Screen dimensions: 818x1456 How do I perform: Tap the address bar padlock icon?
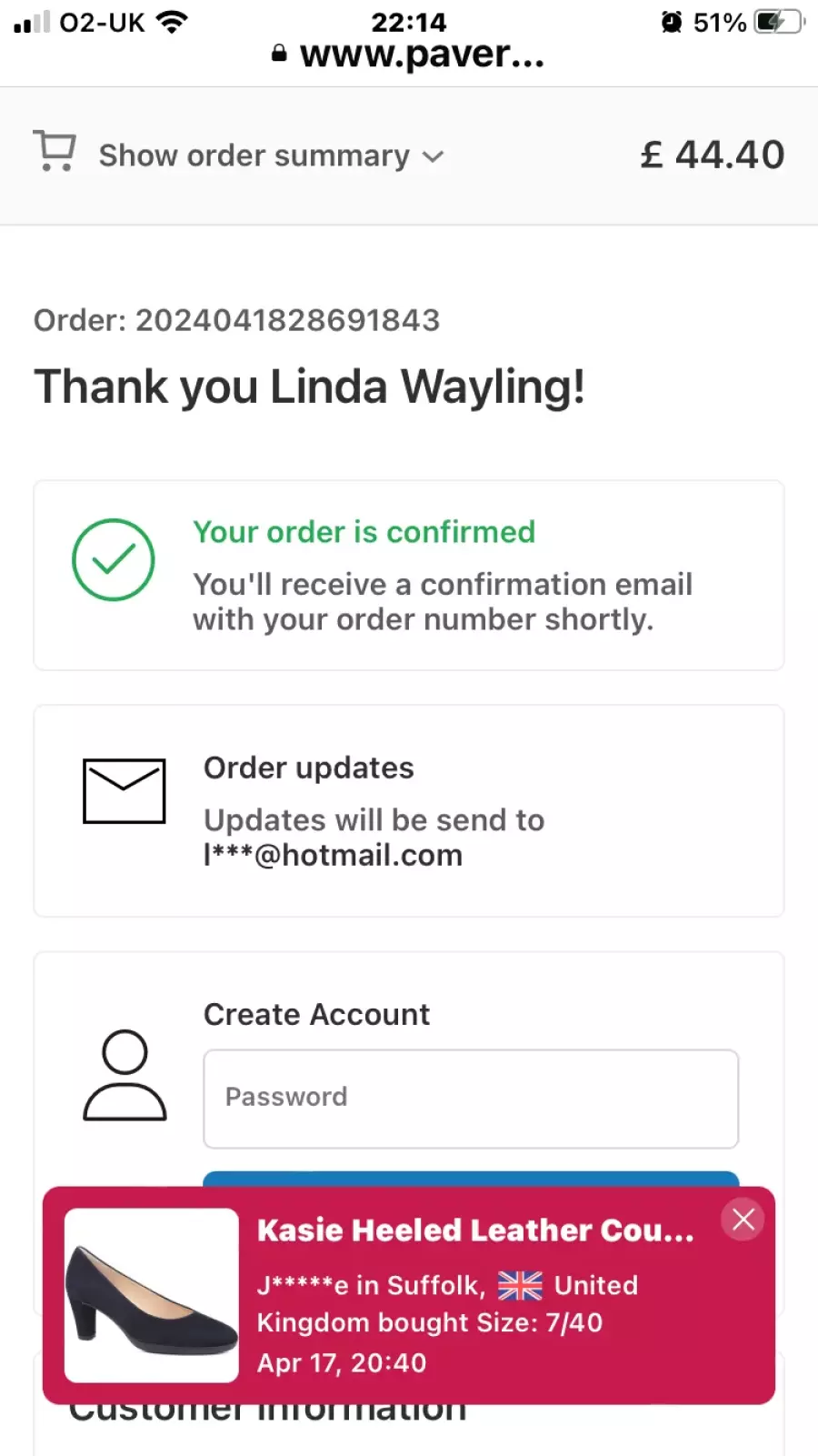pyautogui.click(x=279, y=55)
